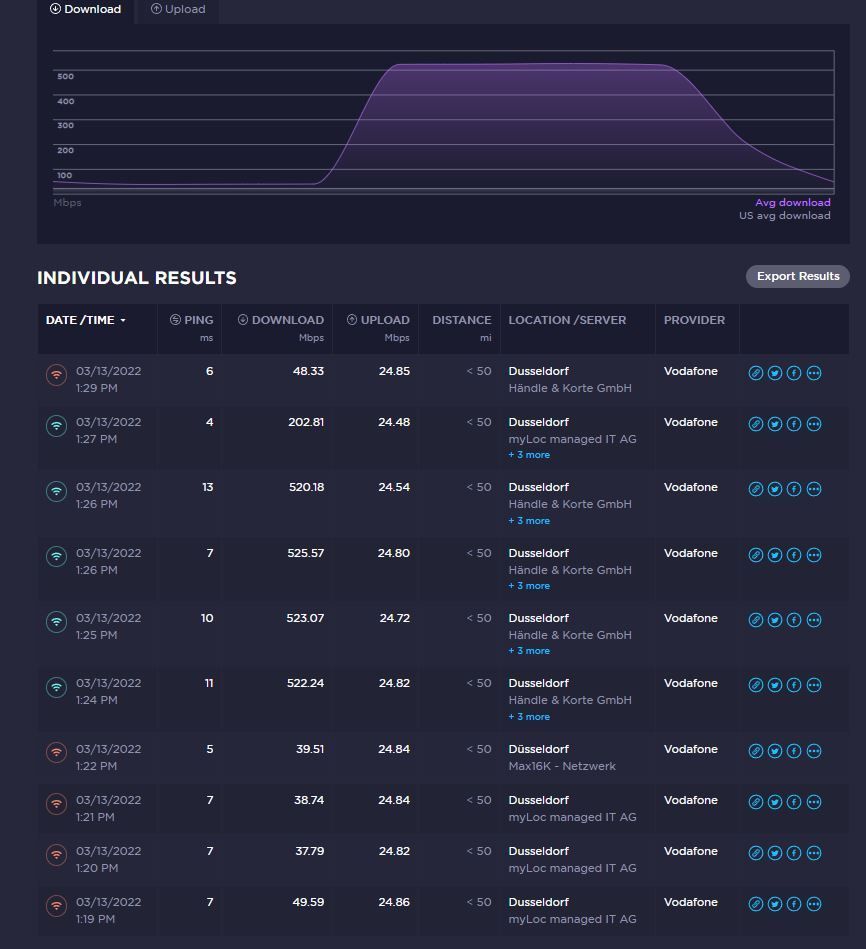Viewport: 866px width, 949px height.
Task: Open more options for the 525.57 Mbps result
Action: coord(814,555)
